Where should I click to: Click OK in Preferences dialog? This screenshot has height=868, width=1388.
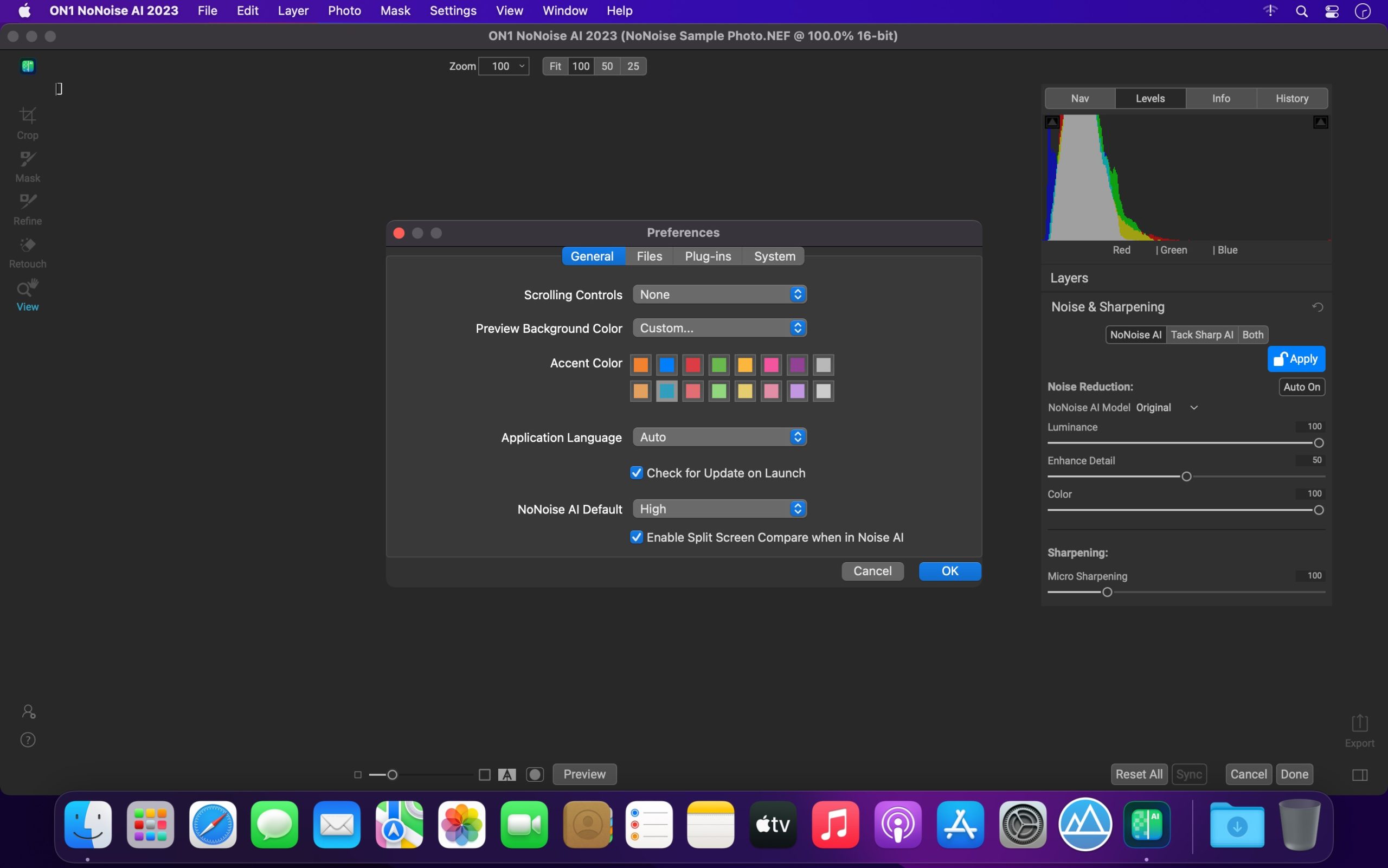(949, 571)
